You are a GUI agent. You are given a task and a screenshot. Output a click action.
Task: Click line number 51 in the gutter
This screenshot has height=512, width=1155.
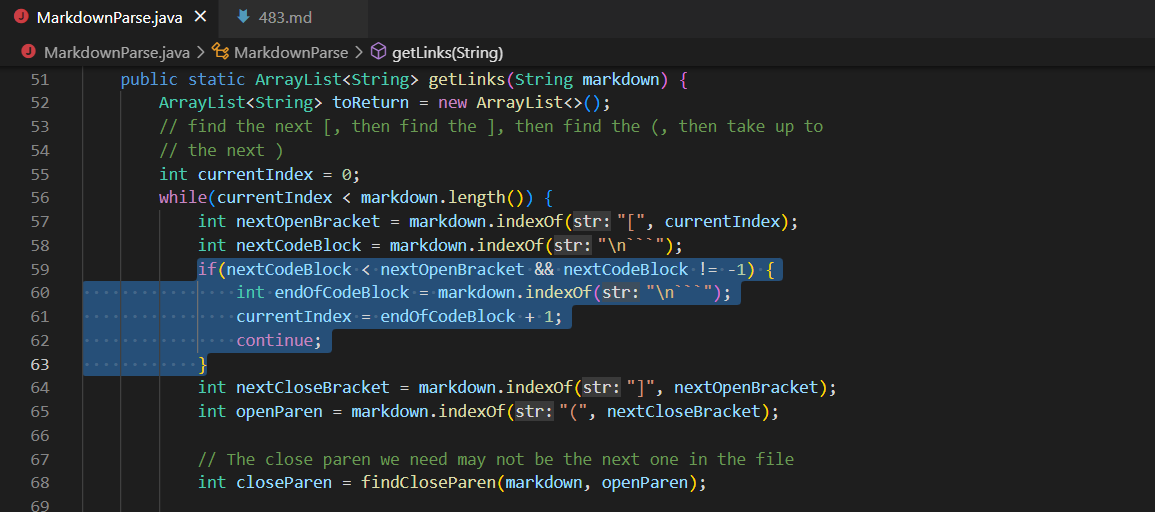40,79
